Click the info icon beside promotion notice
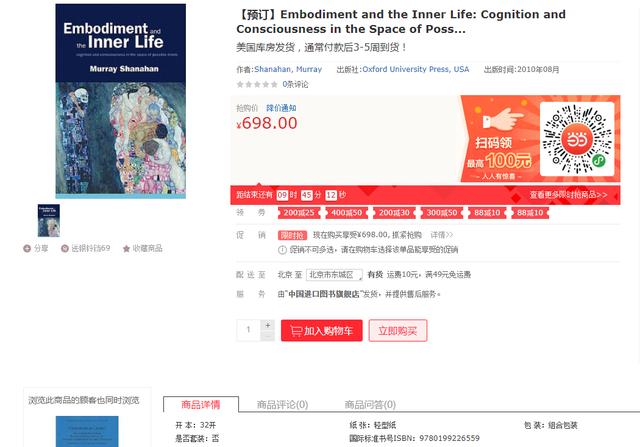Screen dimensions: 640x447 pyautogui.click(x=282, y=250)
